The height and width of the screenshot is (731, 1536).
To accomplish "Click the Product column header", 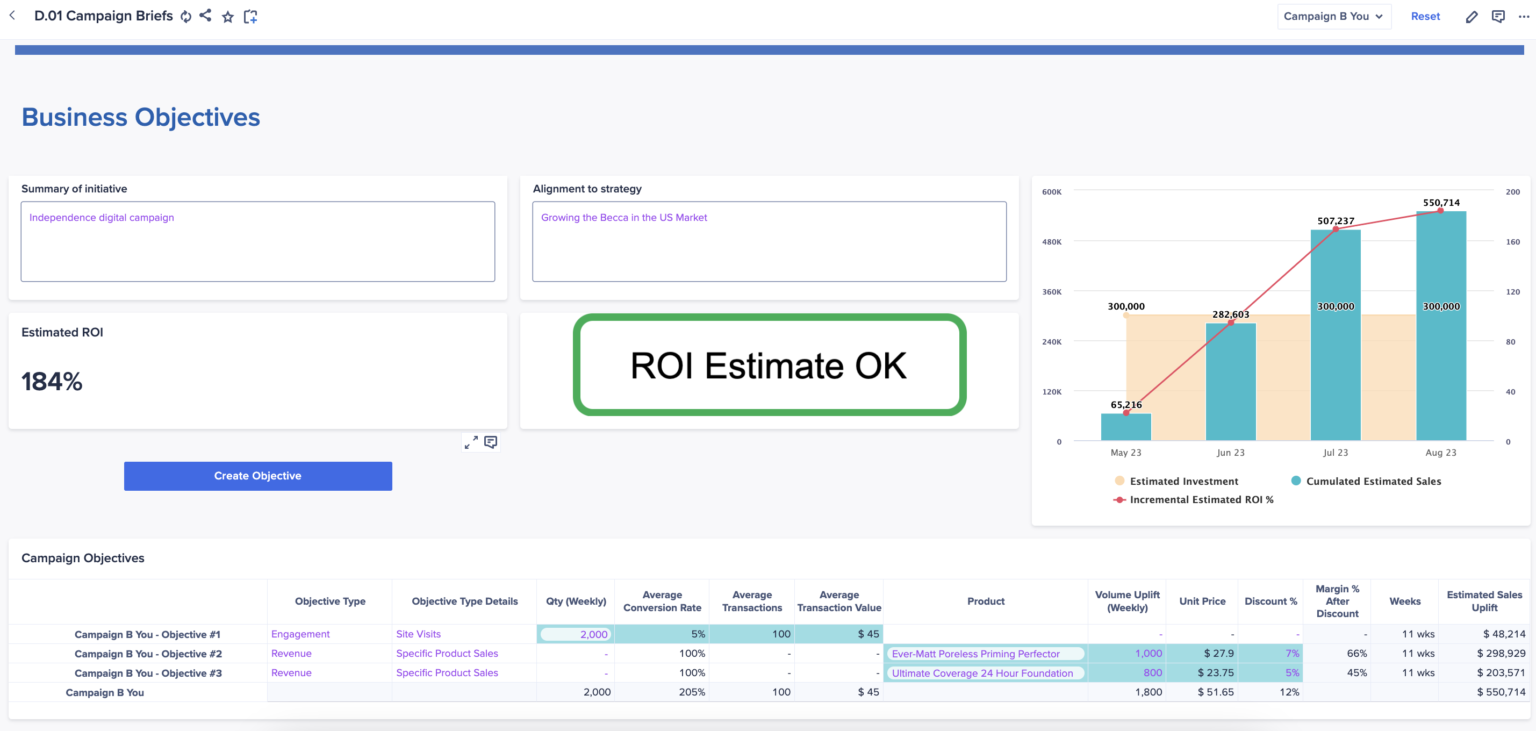I will coord(985,601).
